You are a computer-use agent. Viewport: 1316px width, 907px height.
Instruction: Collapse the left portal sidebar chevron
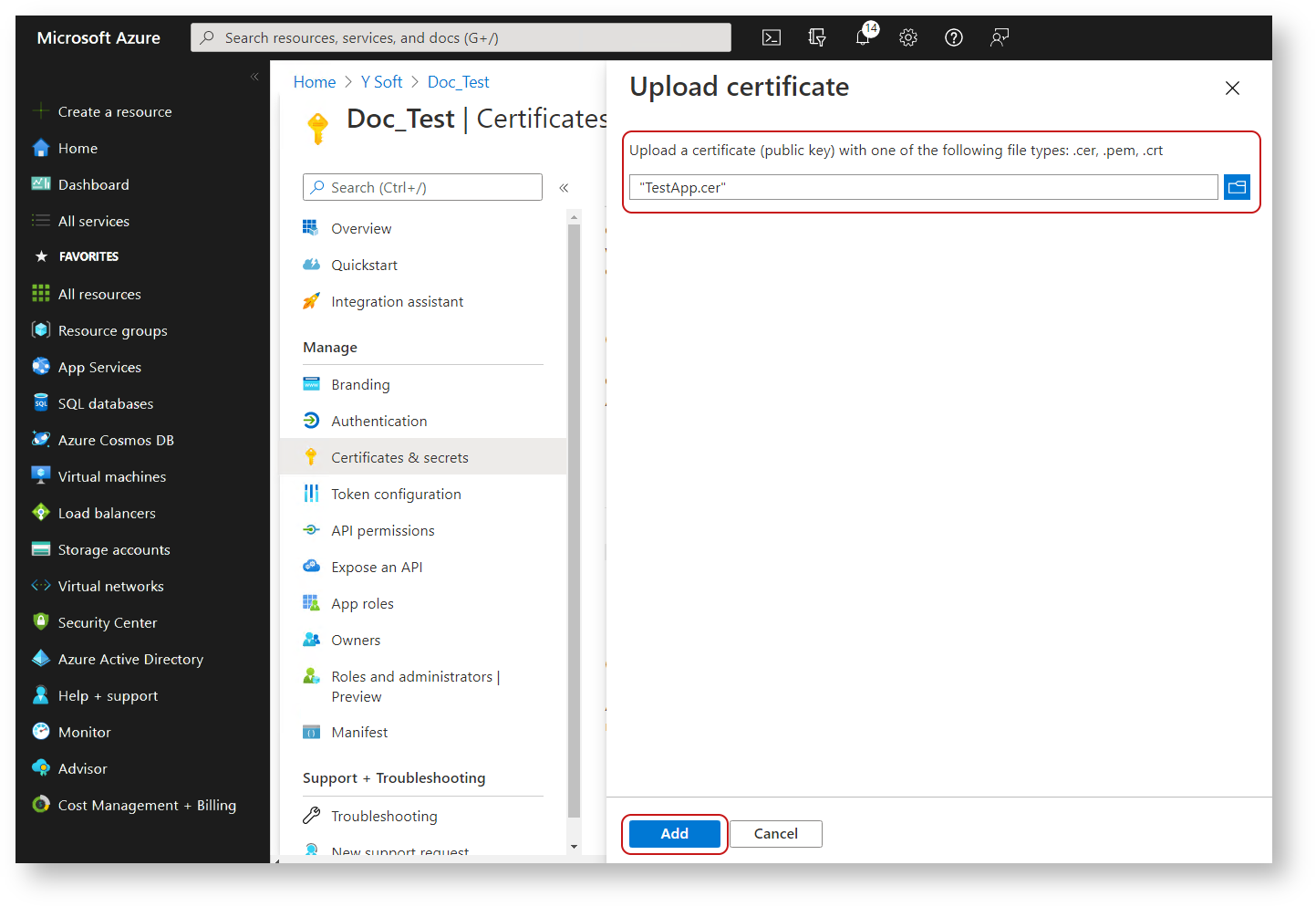[254, 77]
